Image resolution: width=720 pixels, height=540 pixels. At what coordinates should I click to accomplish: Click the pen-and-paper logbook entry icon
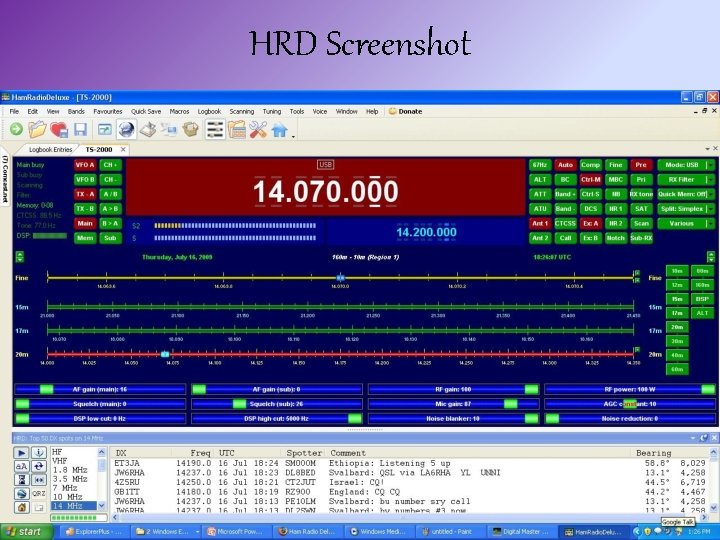[147, 130]
